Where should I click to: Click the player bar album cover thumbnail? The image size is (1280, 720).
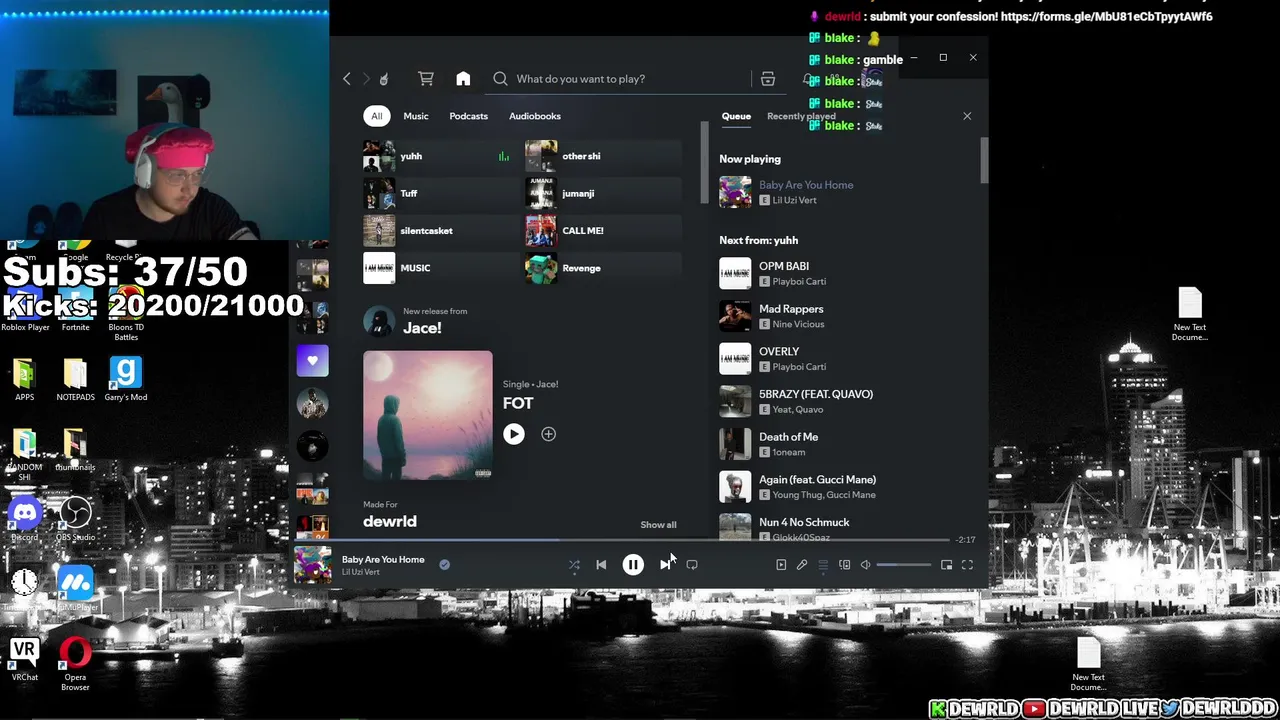tap(313, 565)
